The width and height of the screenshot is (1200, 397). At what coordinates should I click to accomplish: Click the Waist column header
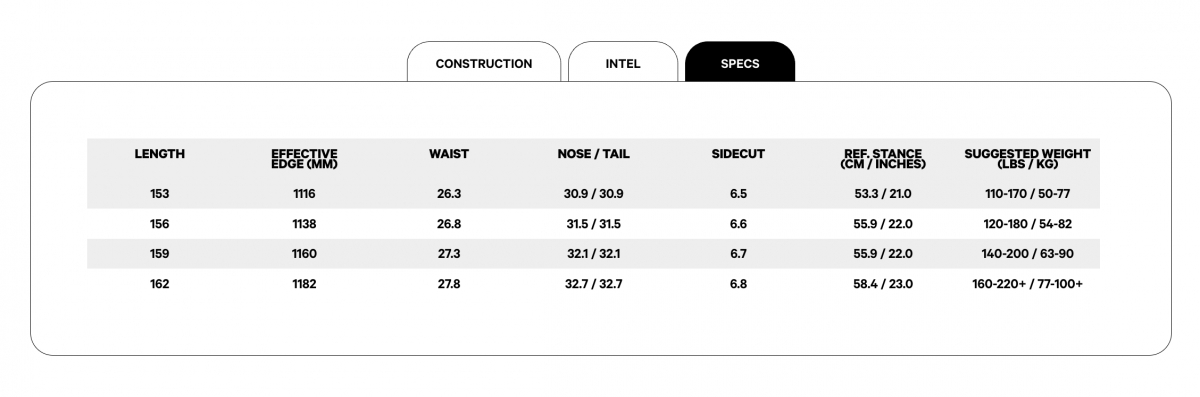click(x=449, y=154)
